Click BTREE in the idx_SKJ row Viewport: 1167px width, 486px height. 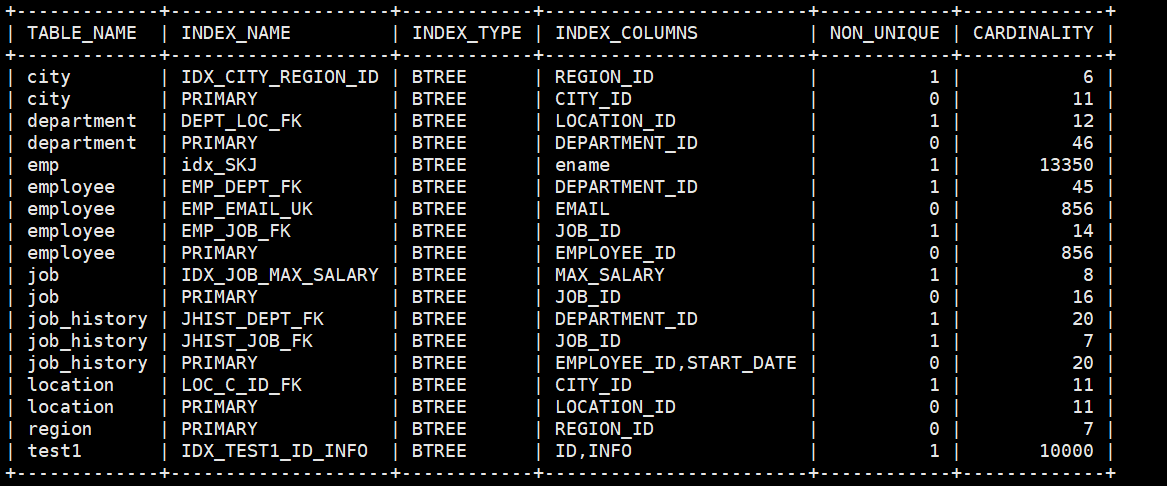[x=439, y=165]
